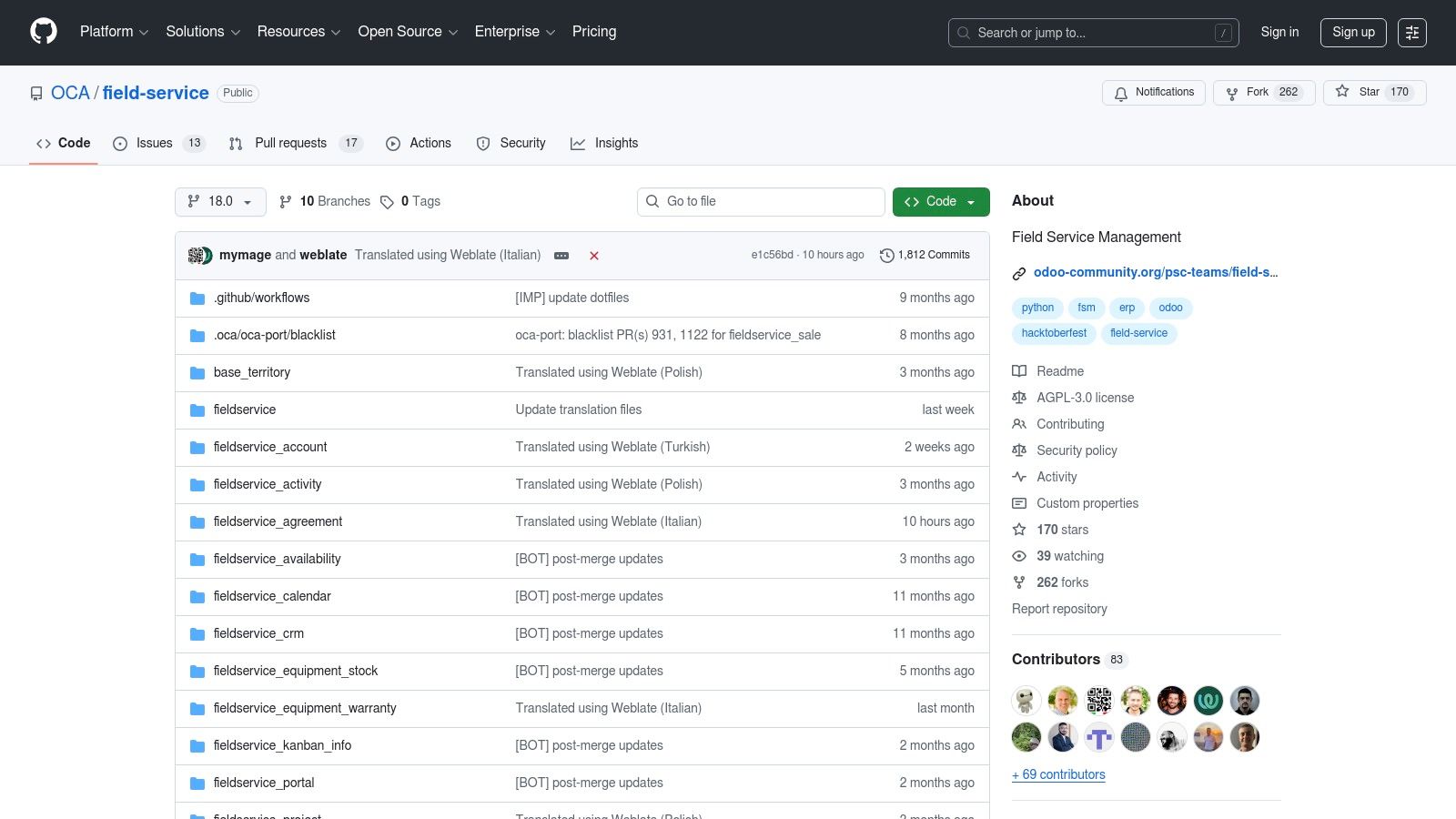Expand commit message ellipsis icon
Image resolution: width=1456 pixels, height=819 pixels.
point(561,256)
